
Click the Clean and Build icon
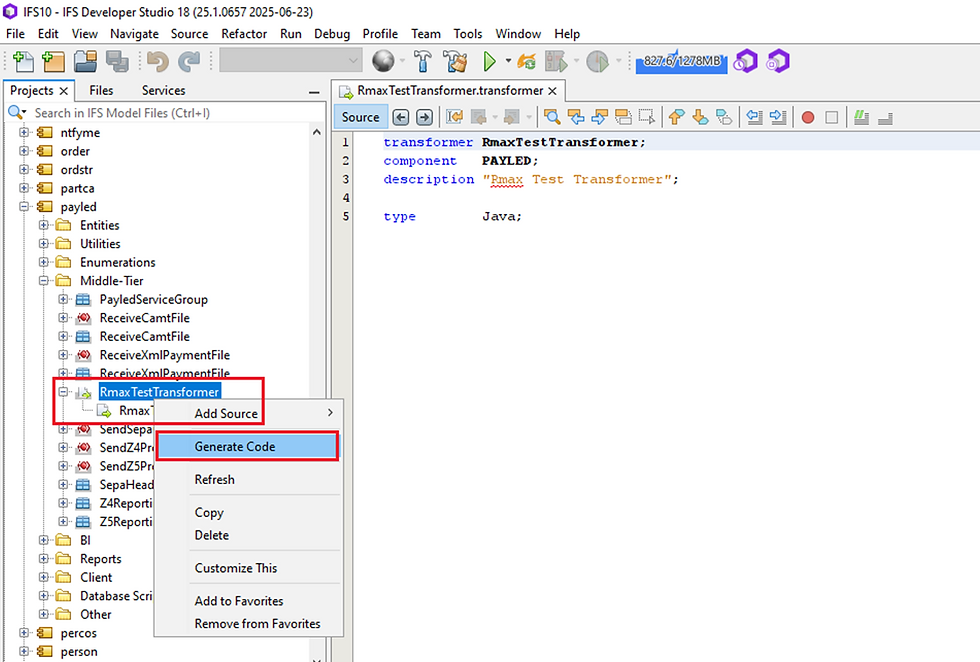[x=455, y=61]
